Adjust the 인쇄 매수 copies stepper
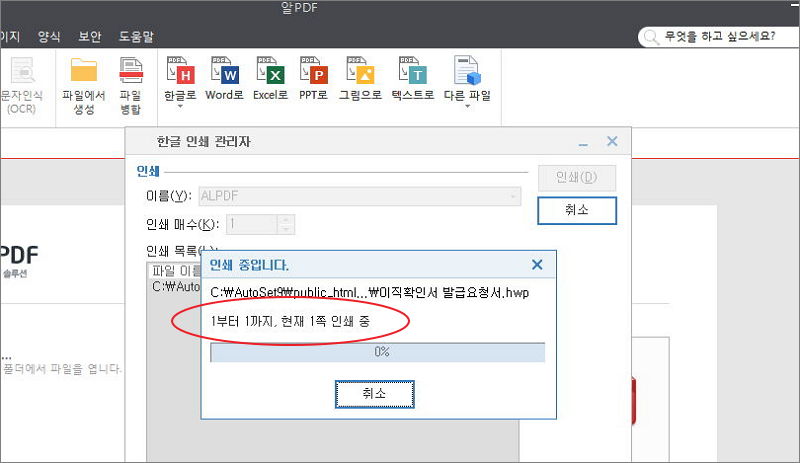 pos(286,224)
